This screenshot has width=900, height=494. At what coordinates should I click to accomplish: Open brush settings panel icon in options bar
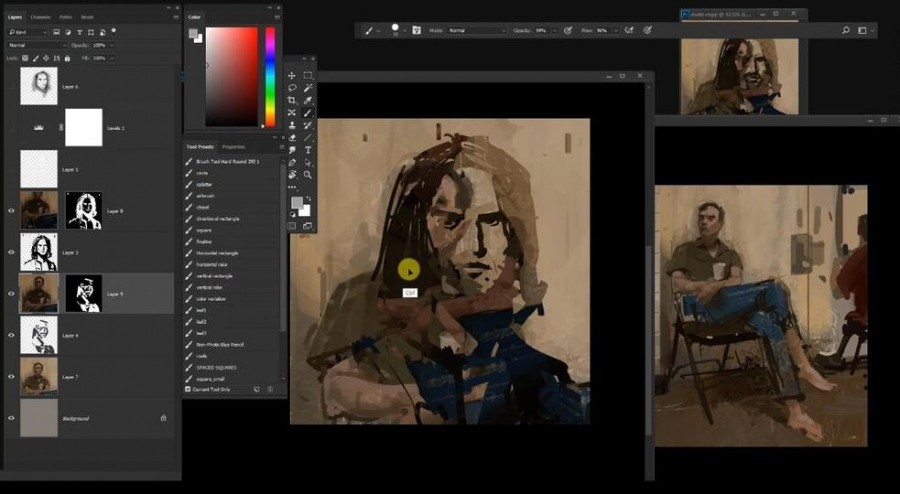click(417, 30)
